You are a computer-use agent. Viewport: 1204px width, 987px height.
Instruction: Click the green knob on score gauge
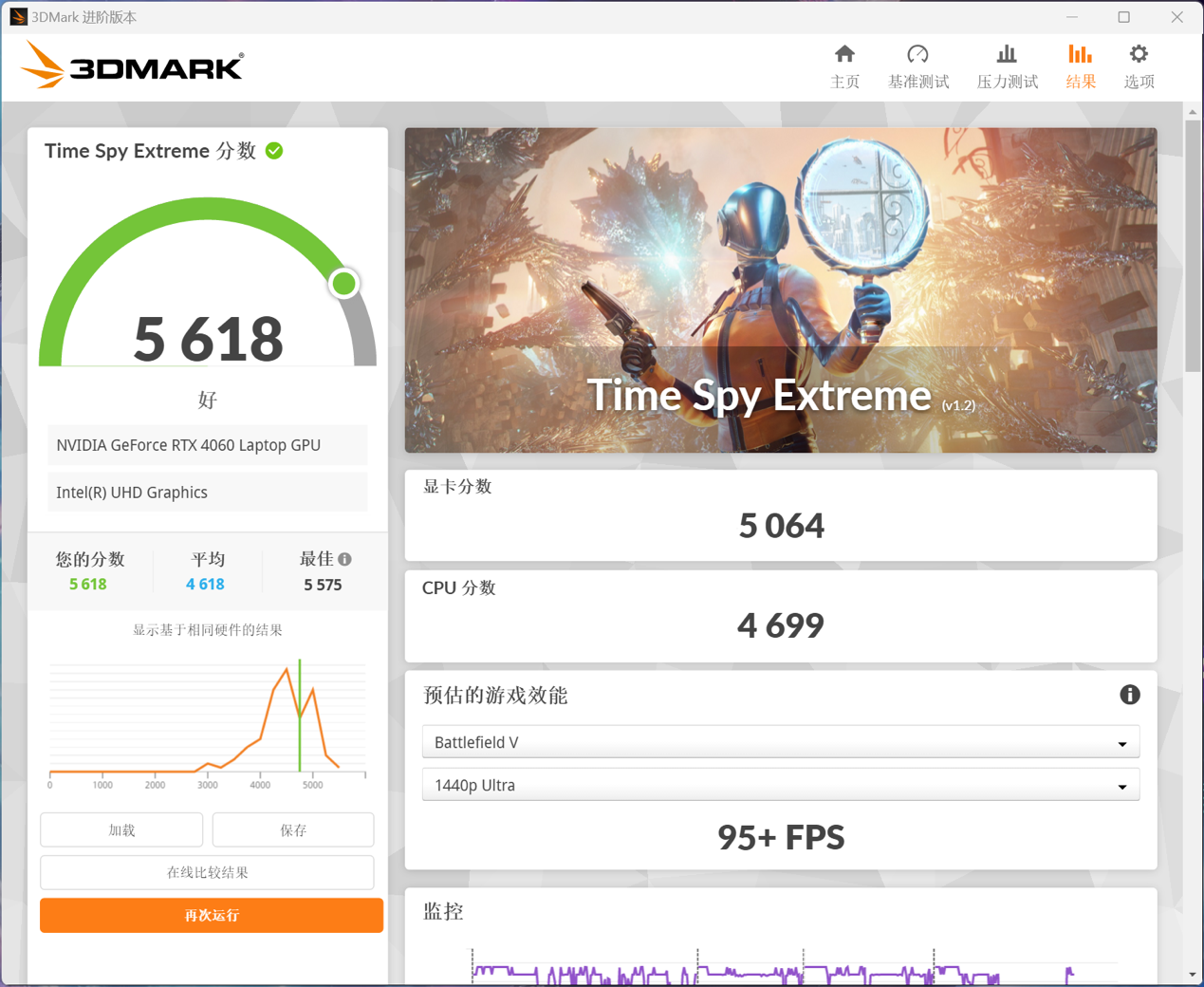(x=343, y=283)
